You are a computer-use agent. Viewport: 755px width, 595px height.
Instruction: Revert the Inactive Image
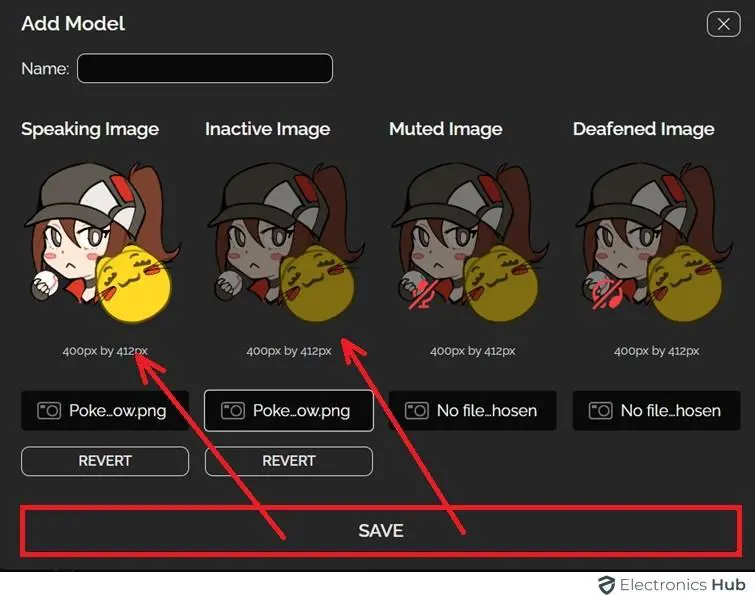pyautogui.click(x=289, y=461)
